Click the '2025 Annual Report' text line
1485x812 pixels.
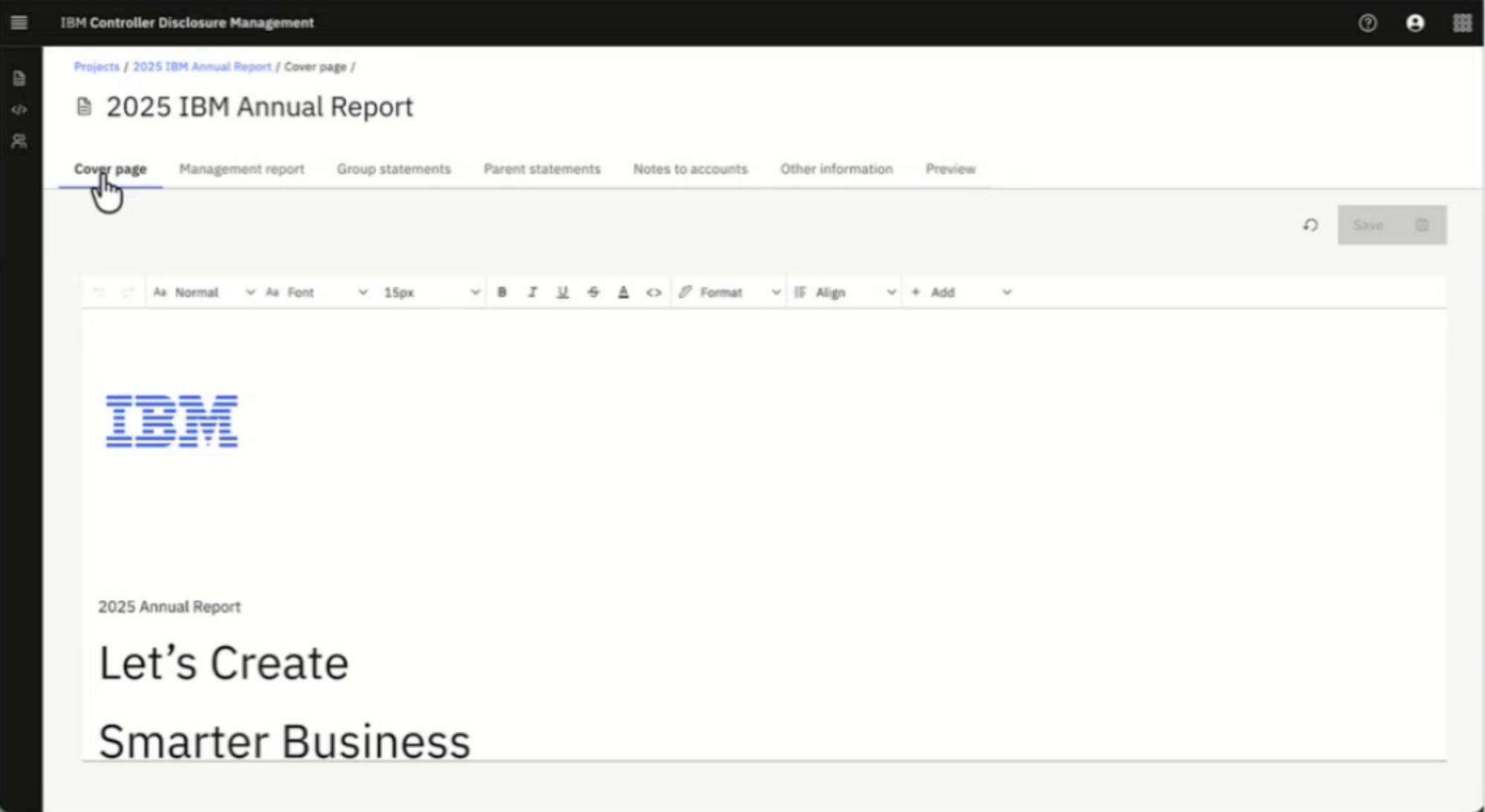pos(169,607)
